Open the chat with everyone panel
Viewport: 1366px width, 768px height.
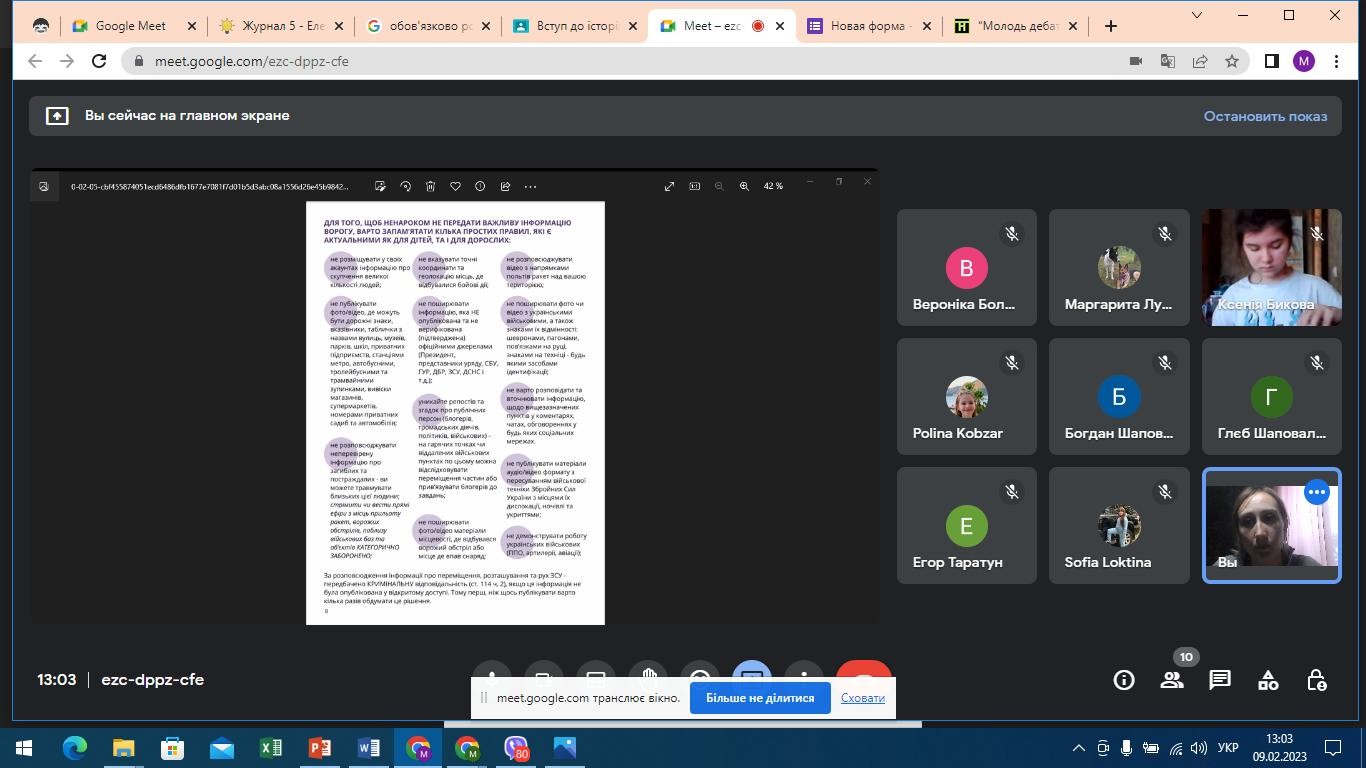[1220, 680]
